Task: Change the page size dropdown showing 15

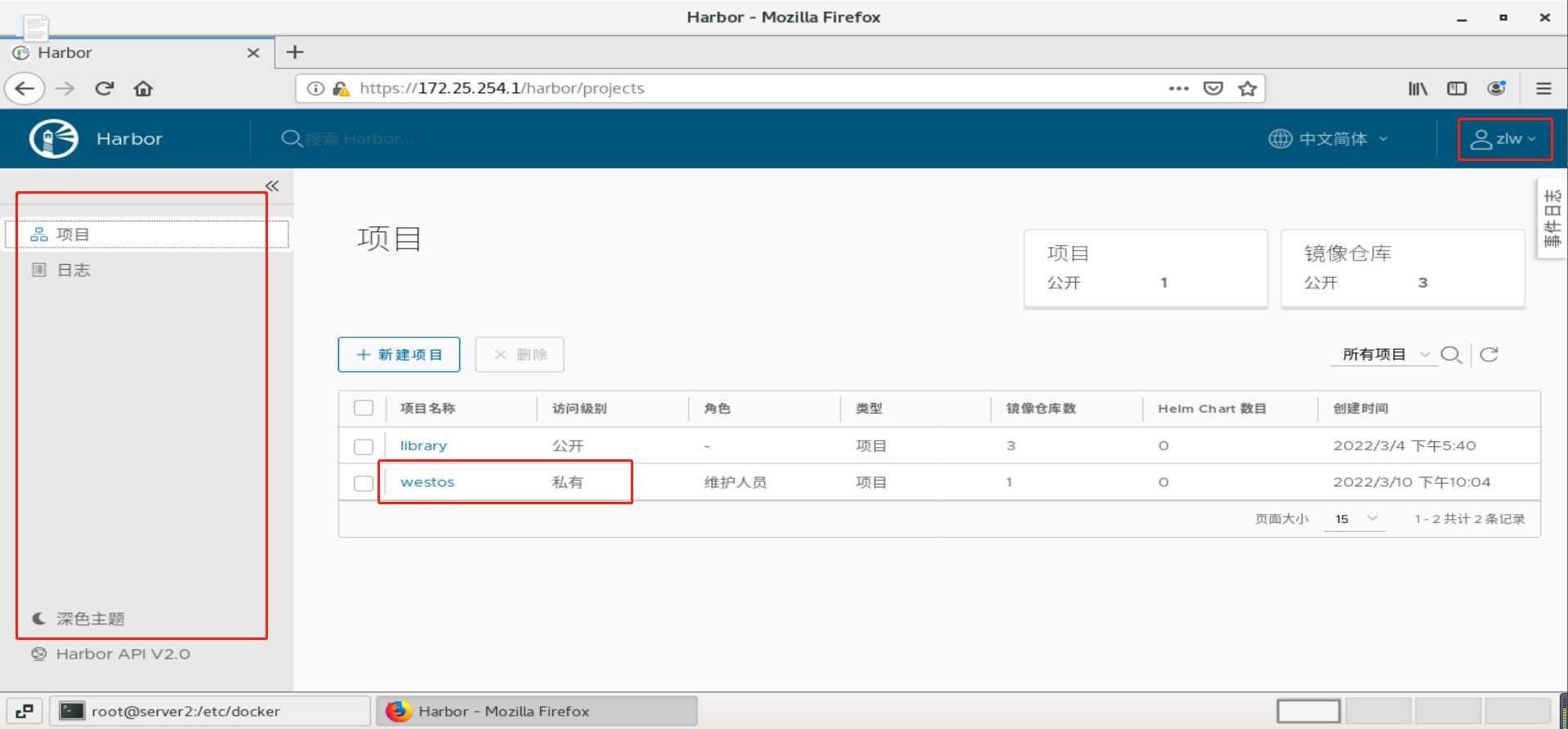Action: (1356, 519)
